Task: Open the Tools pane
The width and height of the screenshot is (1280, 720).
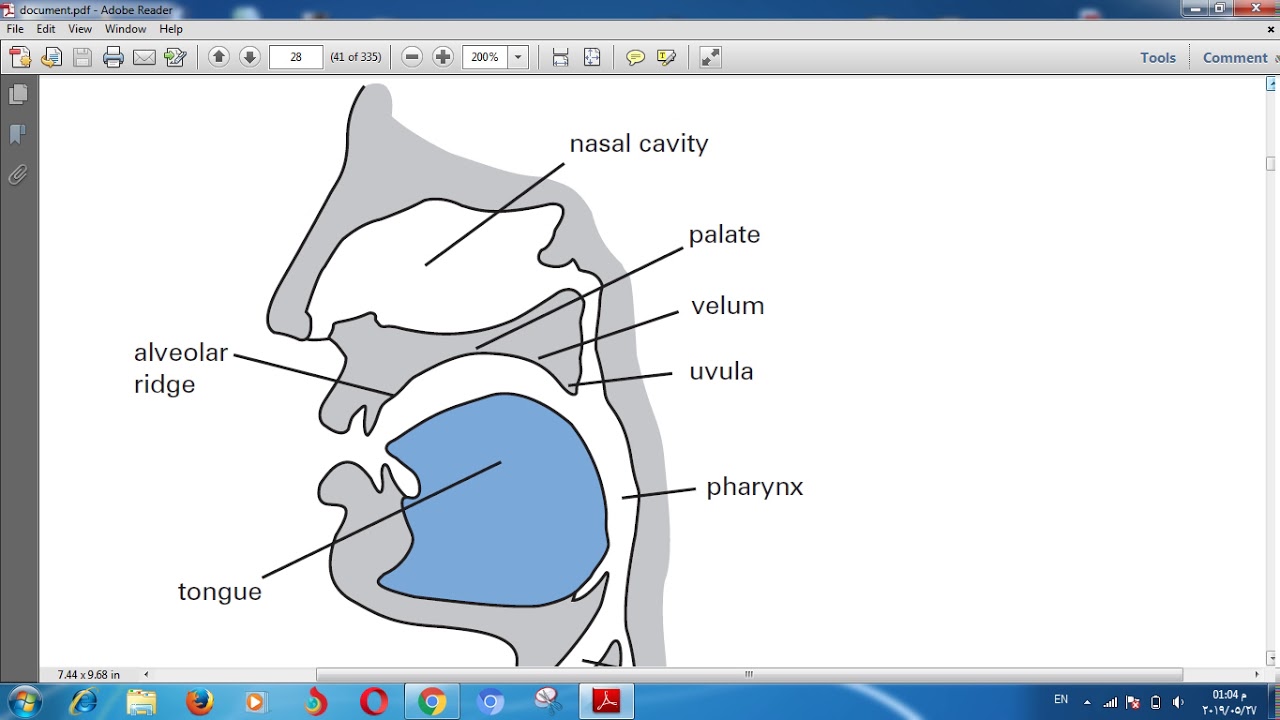Action: point(1158,57)
